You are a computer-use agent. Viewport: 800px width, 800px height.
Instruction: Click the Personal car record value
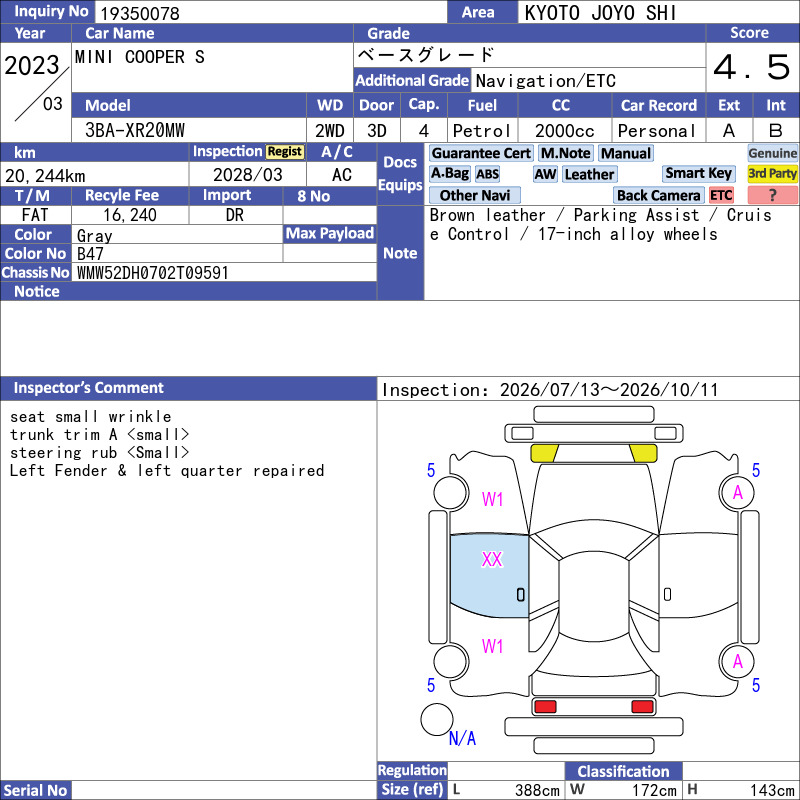pos(657,131)
